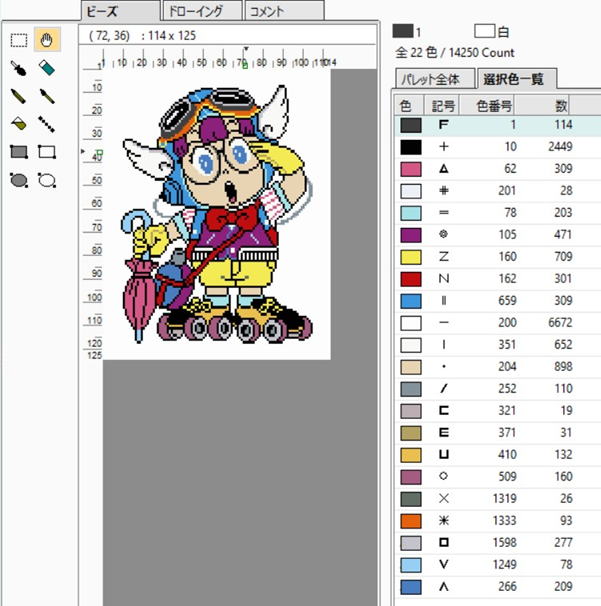Select the pencil drawing tool
The image size is (601, 606).
tap(19, 96)
